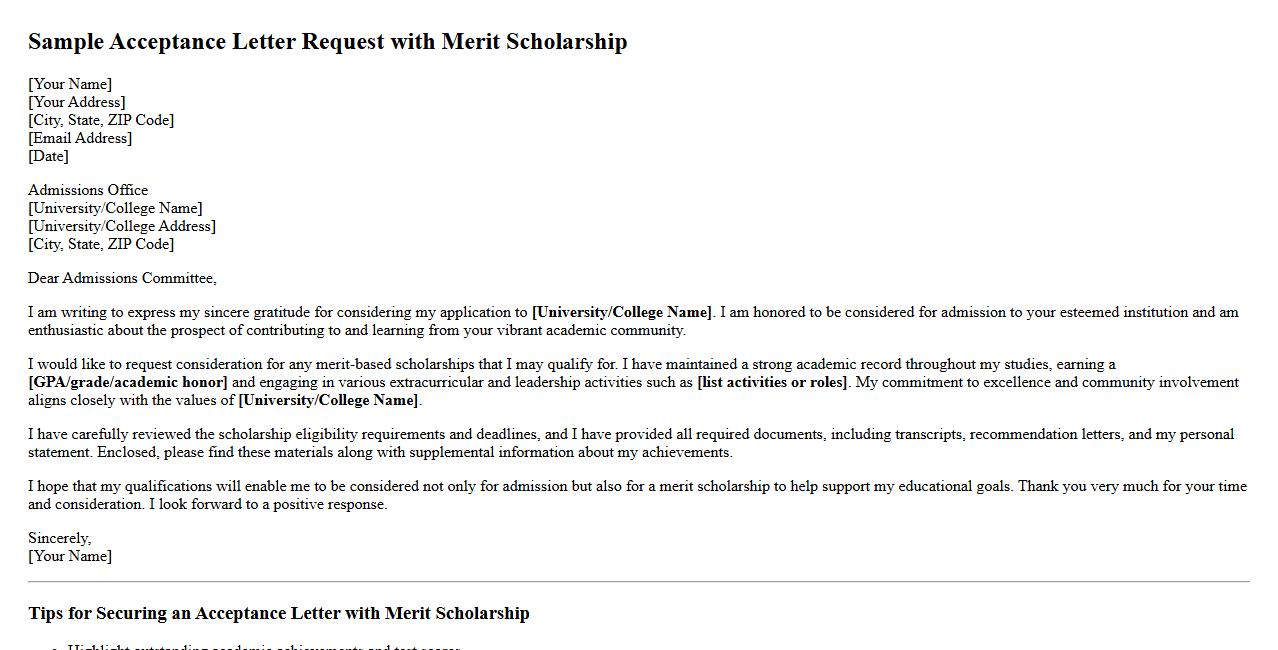This screenshot has height=650, width=1278.
Task: Click the [Date] placeholder
Action: 48,156
